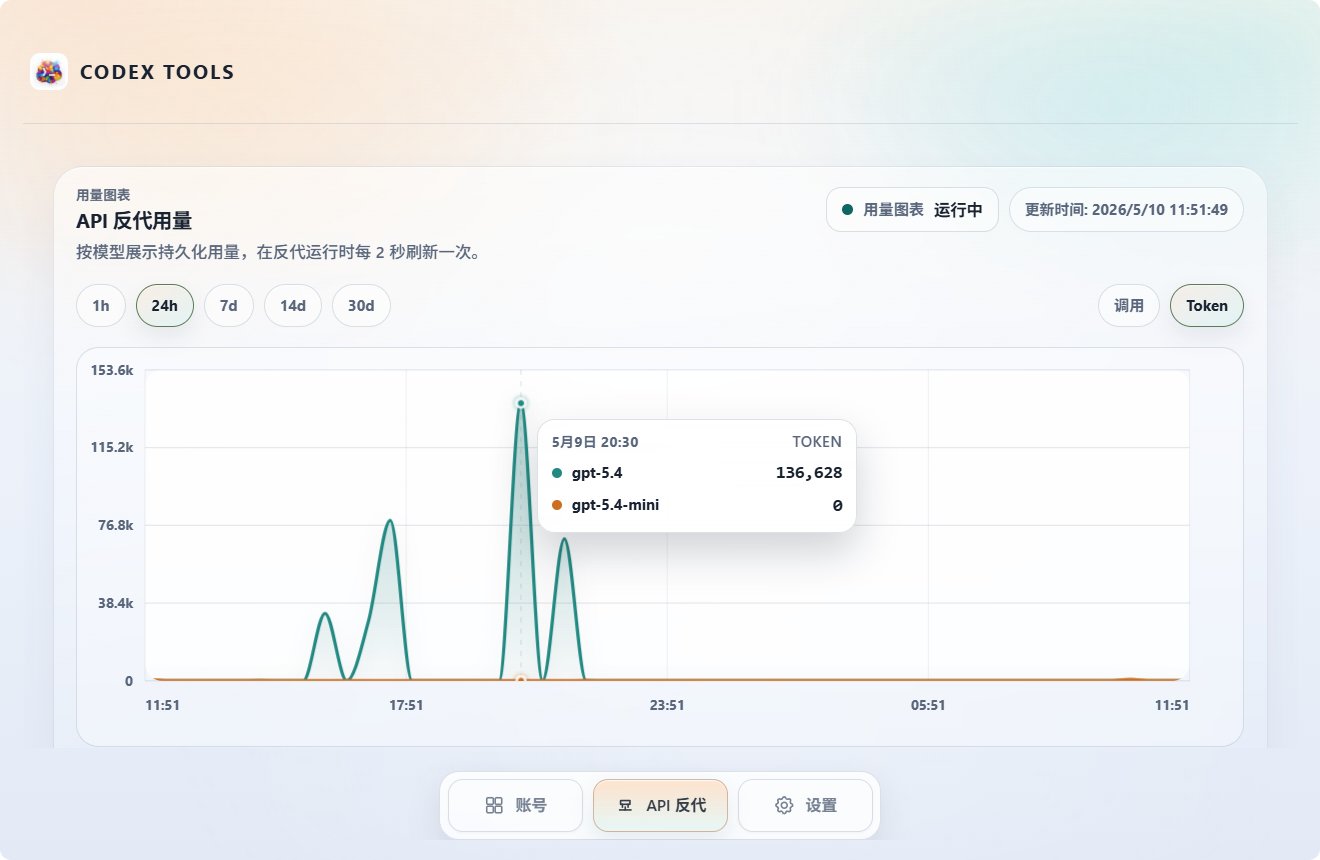Click the gpt-5.4-mini tooltip label
1320x860 pixels.
[x=615, y=505]
